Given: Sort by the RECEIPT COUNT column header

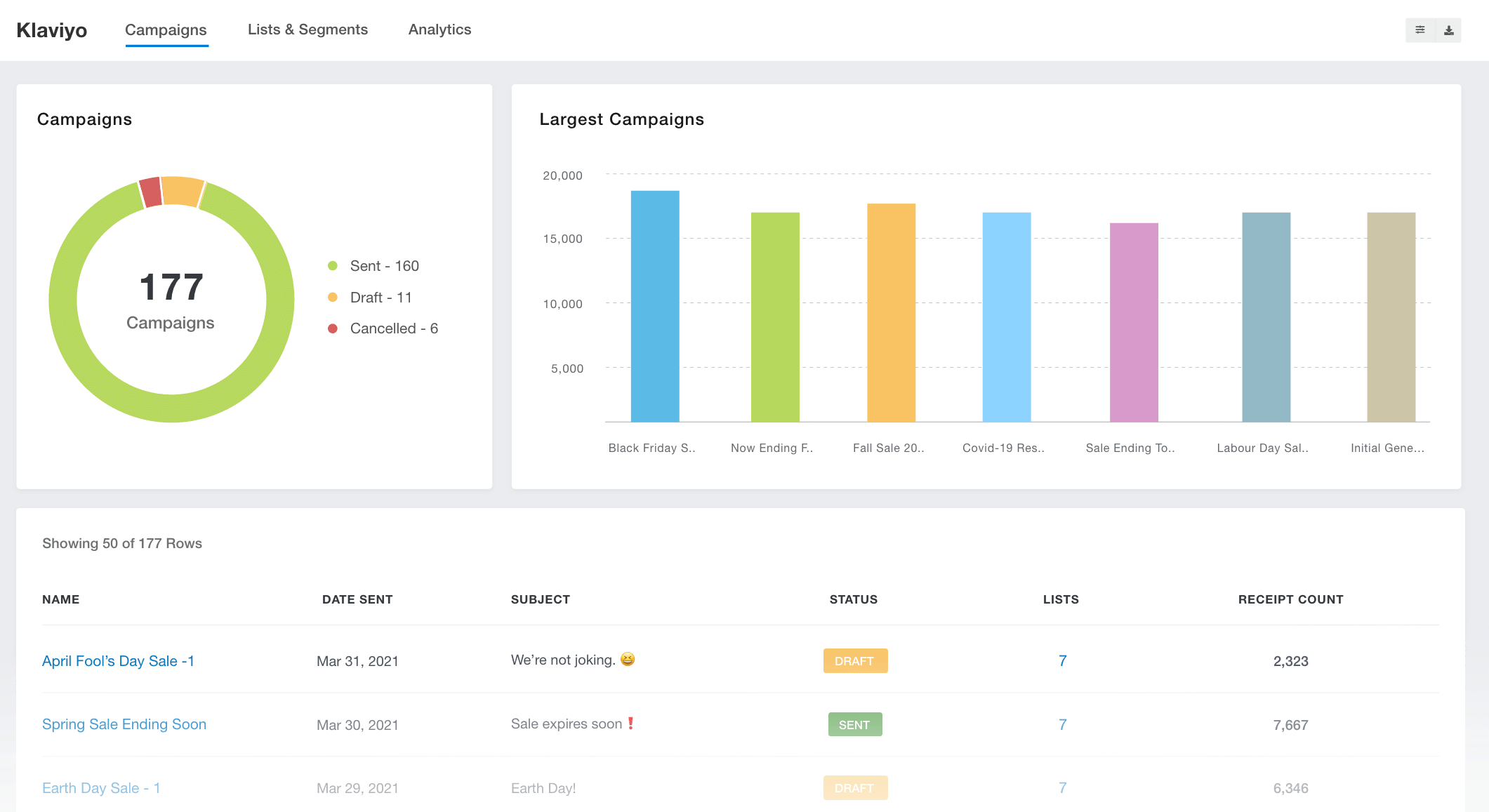Looking at the screenshot, I should click(1291, 599).
